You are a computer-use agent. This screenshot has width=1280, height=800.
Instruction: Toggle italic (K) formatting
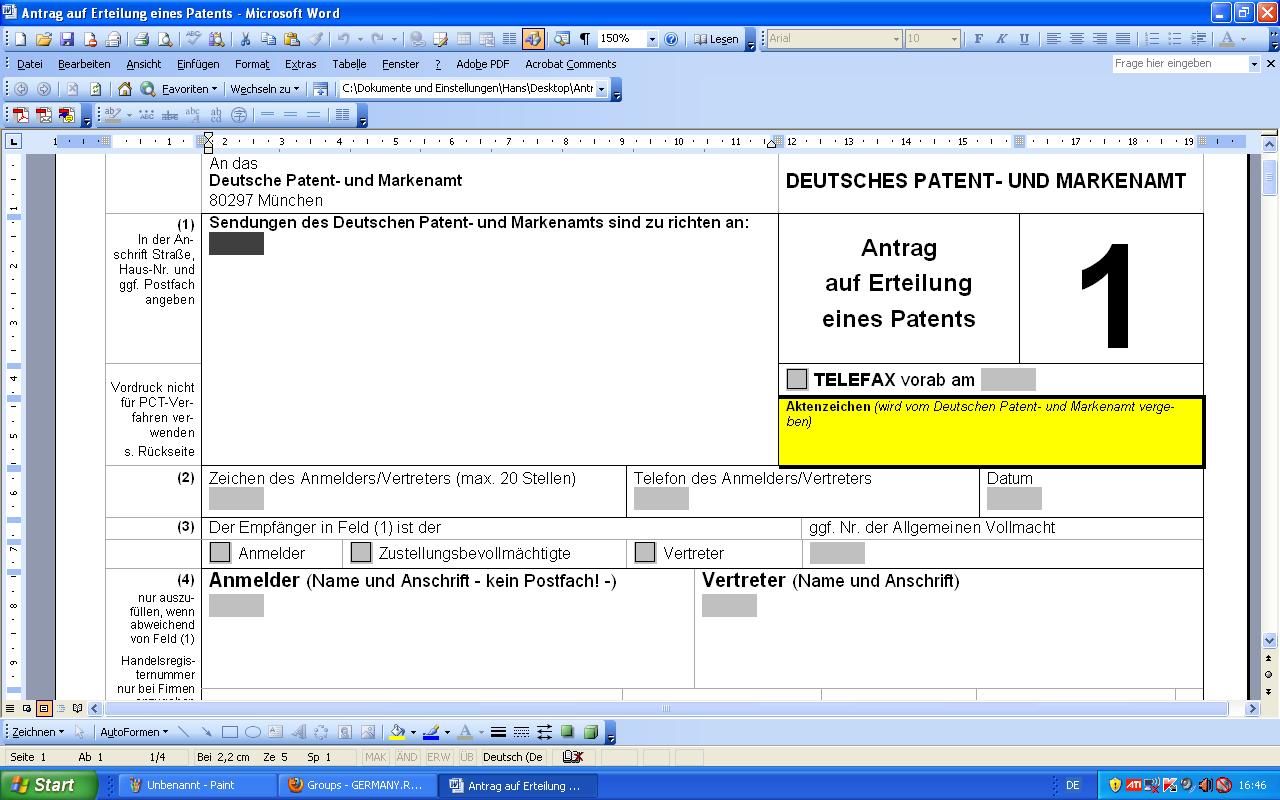pyautogui.click(x=1001, y=39)
